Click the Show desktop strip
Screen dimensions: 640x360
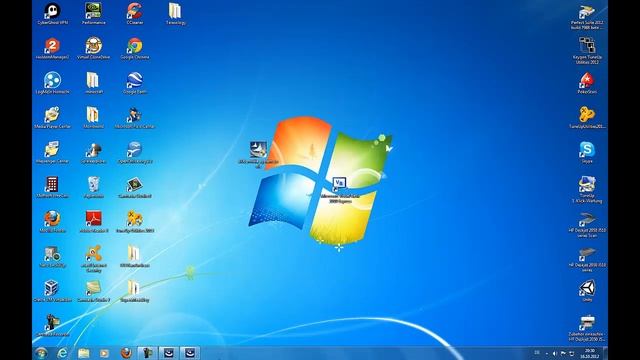(x=606, y=353)
